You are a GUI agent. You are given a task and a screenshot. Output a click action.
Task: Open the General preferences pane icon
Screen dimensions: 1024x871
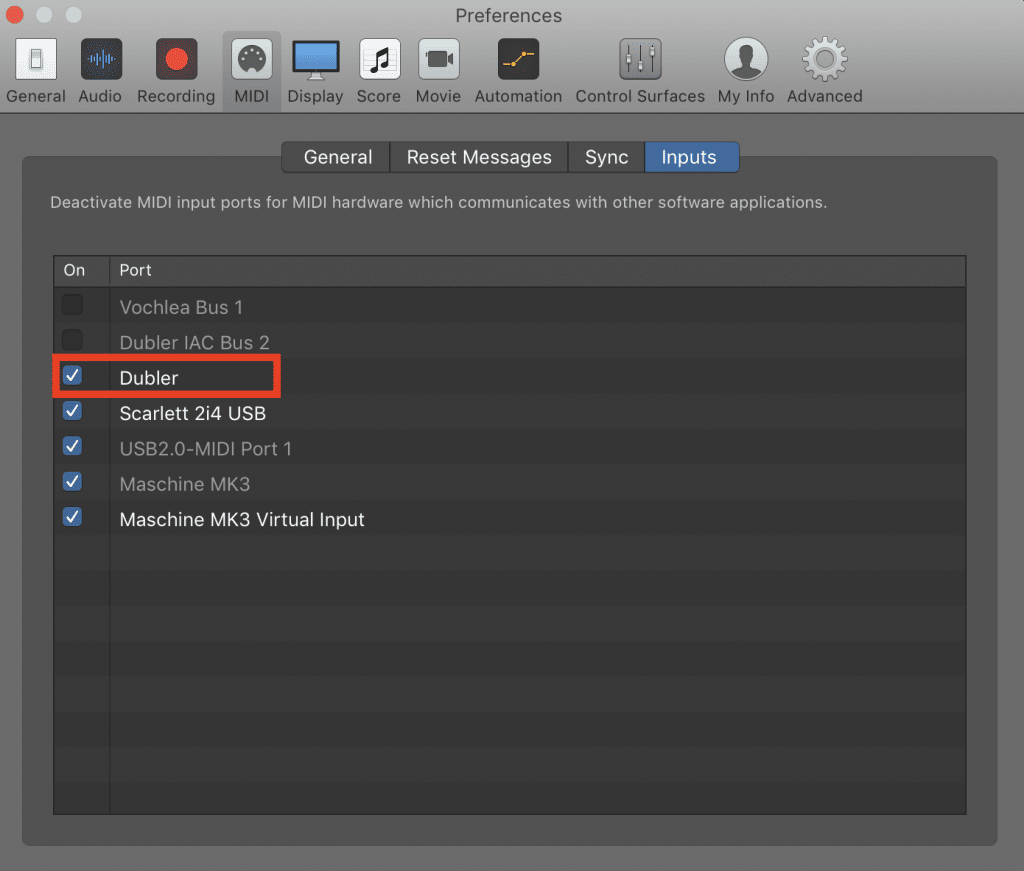[x=36, y=59]
